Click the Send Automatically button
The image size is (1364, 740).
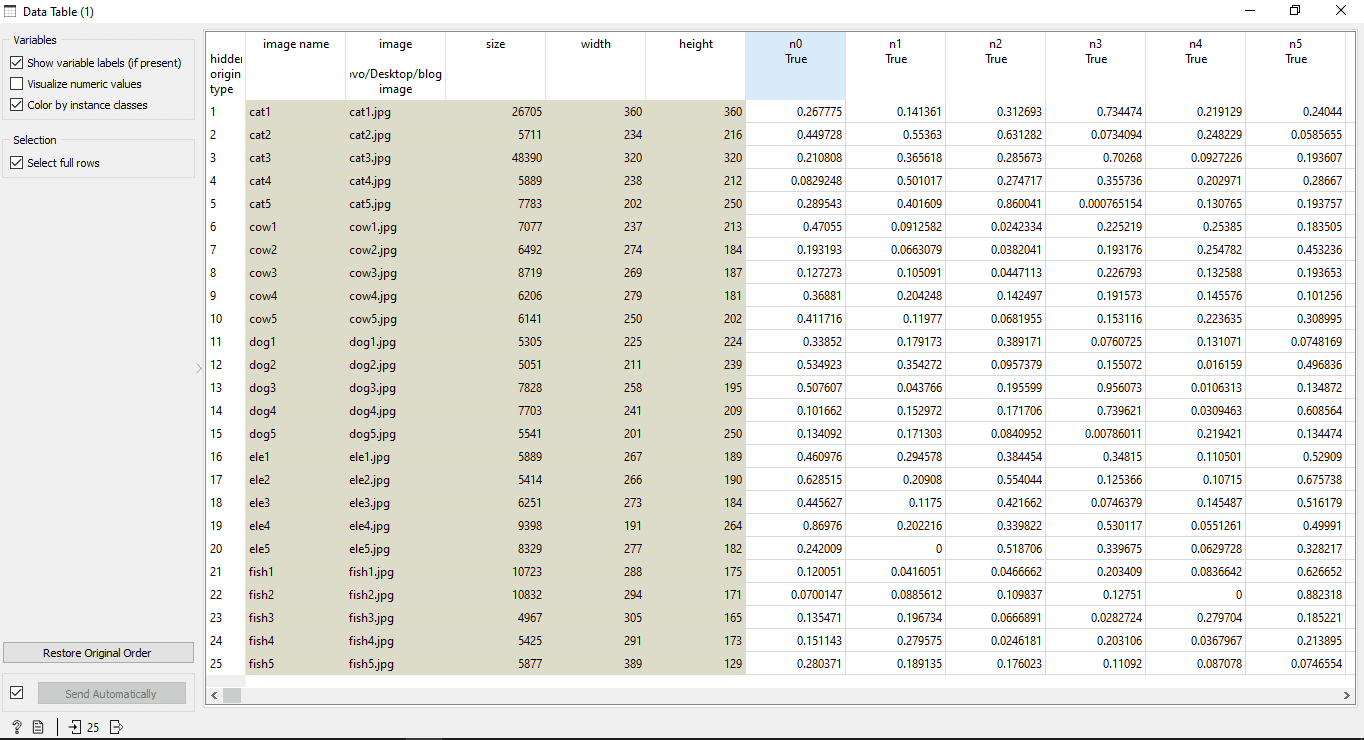point(111,694)
